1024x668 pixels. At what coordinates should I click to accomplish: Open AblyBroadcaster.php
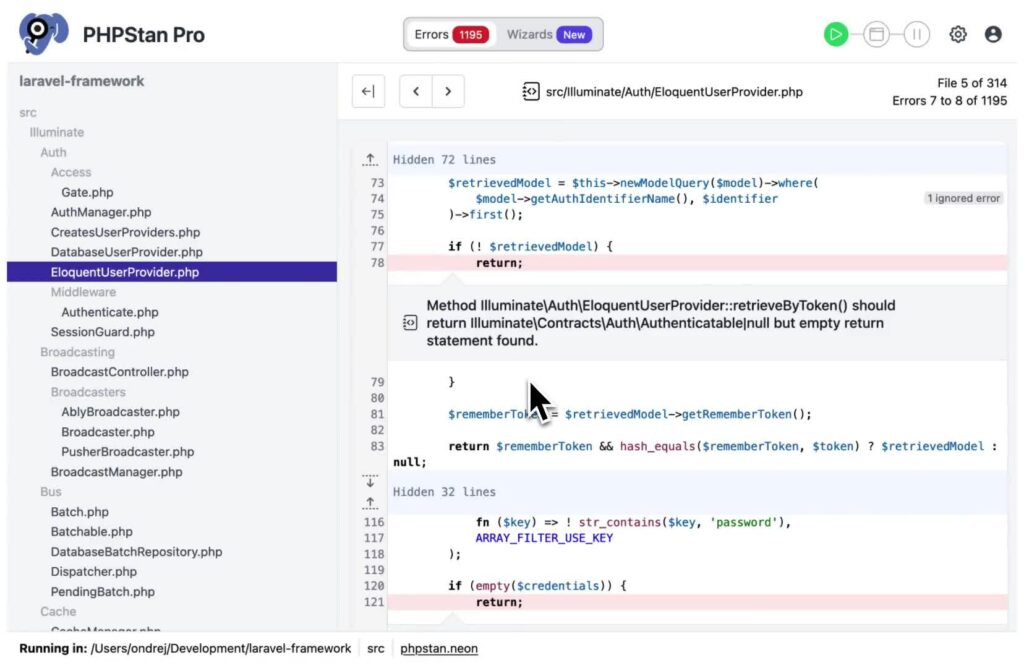click(x=121, y=412)
